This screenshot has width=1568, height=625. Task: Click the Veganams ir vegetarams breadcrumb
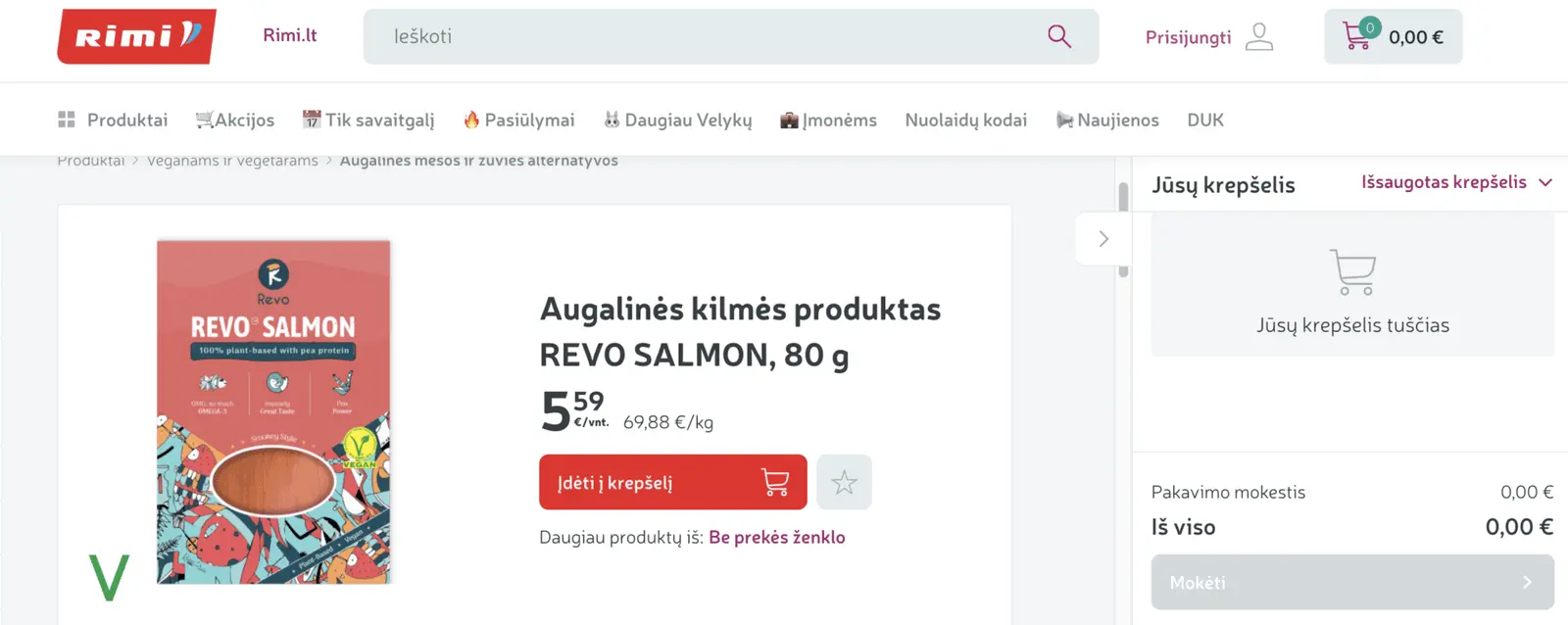pyautogui.click(x=232, y=161)
